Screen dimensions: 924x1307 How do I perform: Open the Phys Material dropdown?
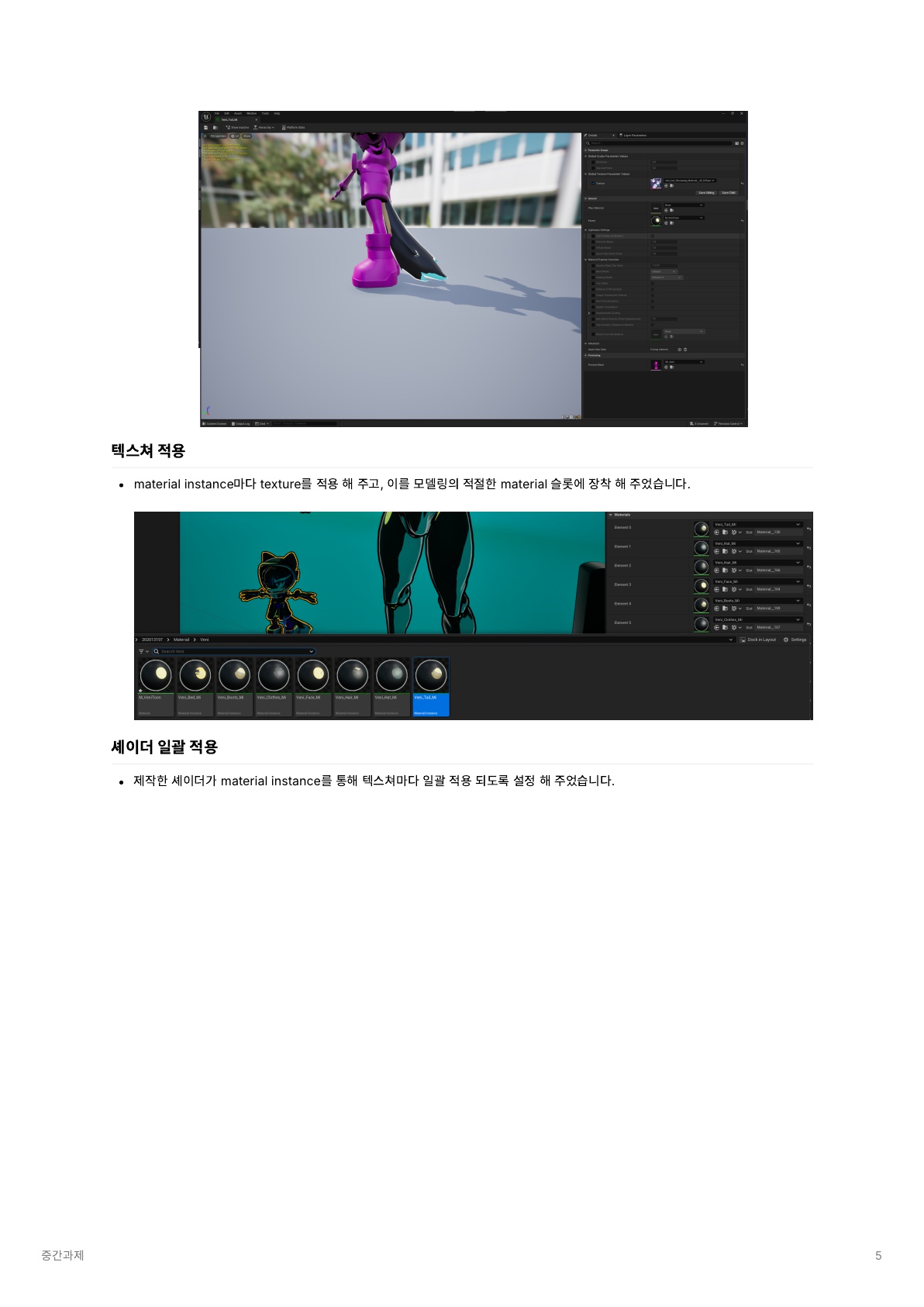pos(684,205)
